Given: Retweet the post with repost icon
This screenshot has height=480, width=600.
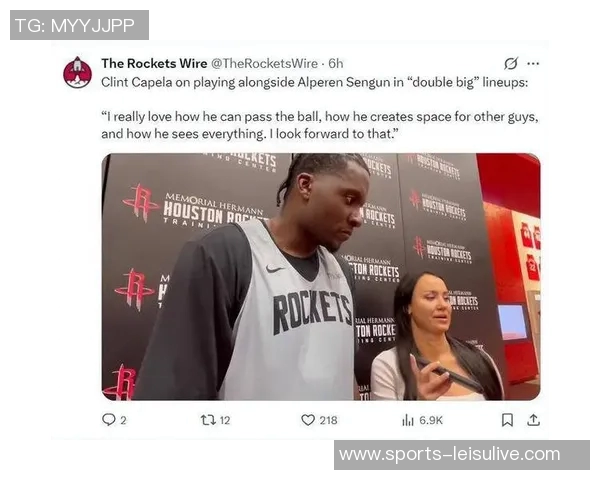Looking at the screenshot, I should (208, 420).
